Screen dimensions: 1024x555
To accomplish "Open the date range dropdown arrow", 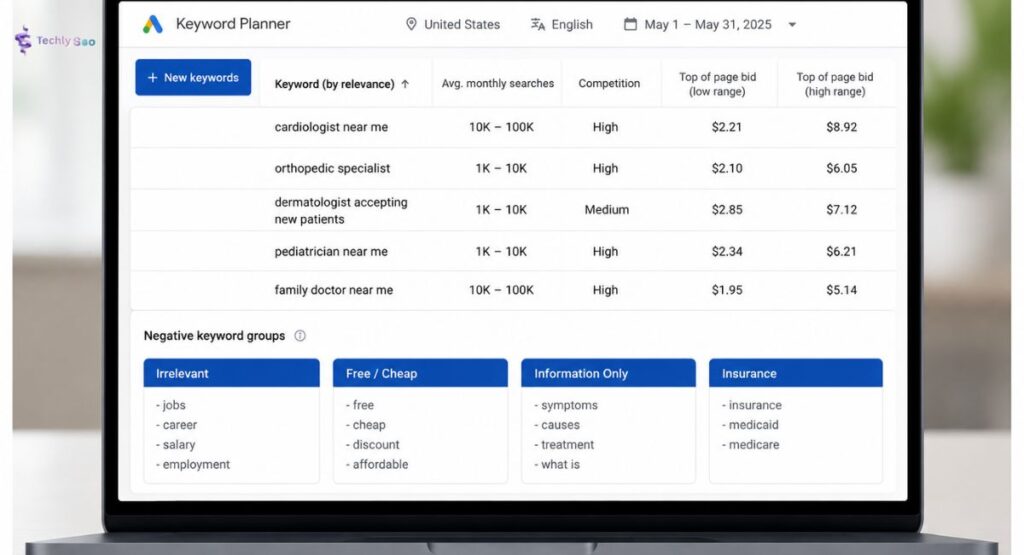I will click(792, 25).
